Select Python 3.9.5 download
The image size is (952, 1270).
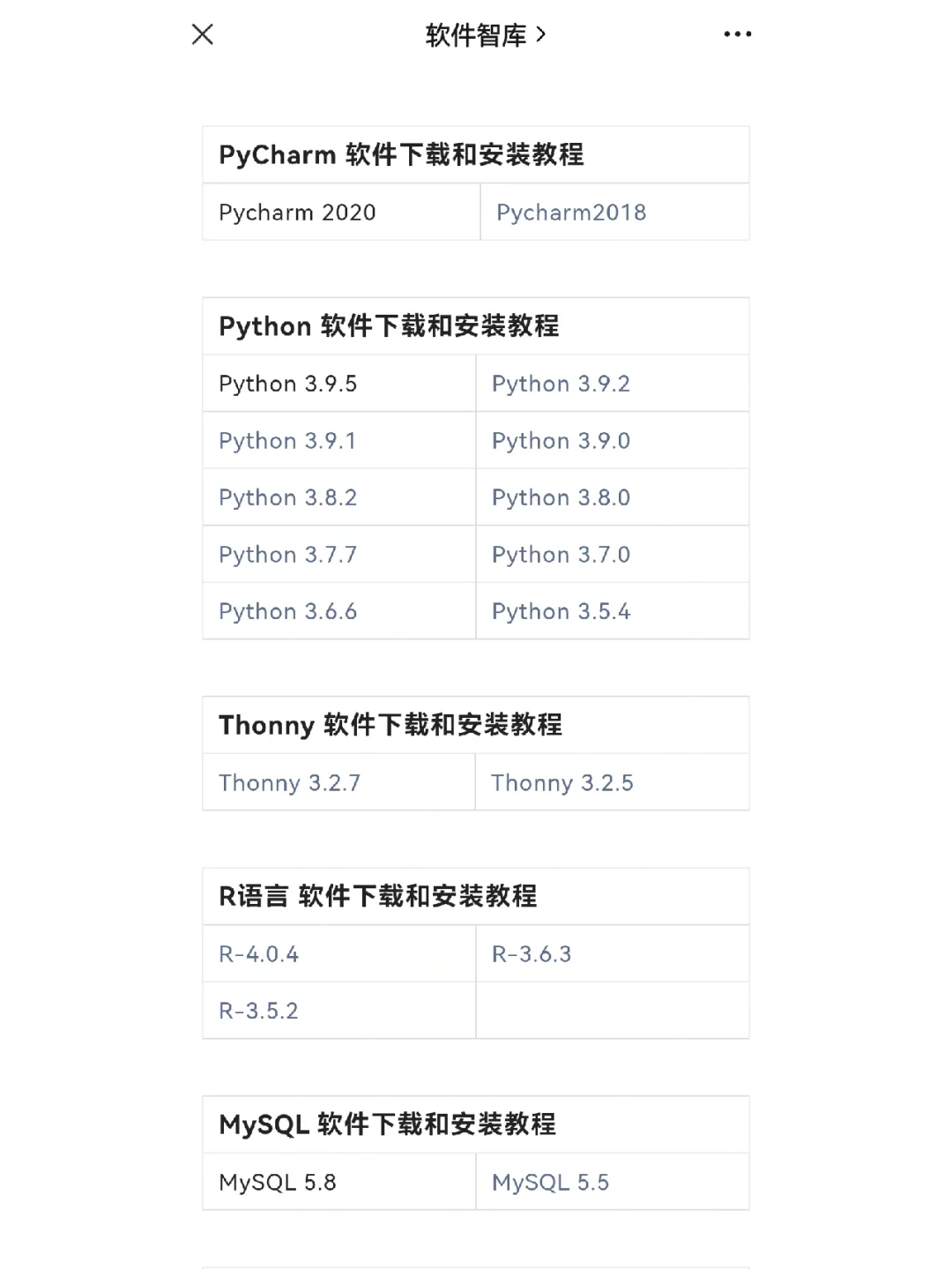[288, 384]
